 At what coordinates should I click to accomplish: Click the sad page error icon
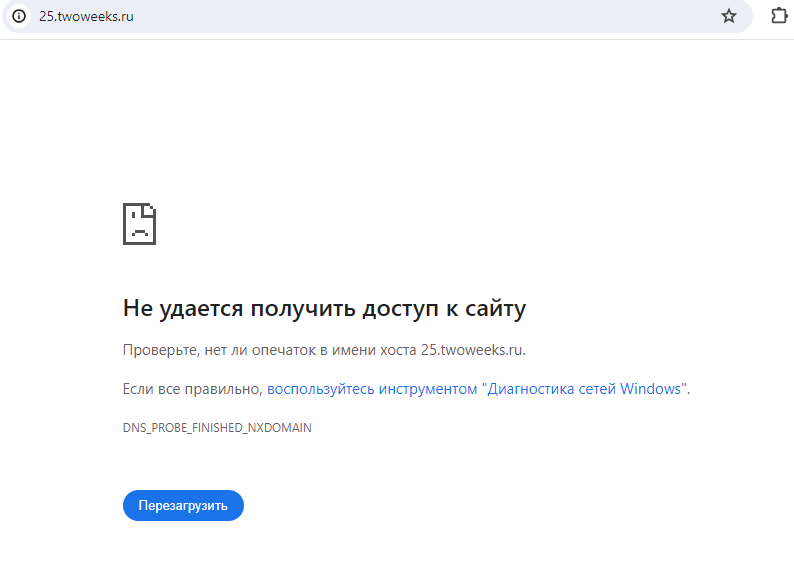(139, 224)
